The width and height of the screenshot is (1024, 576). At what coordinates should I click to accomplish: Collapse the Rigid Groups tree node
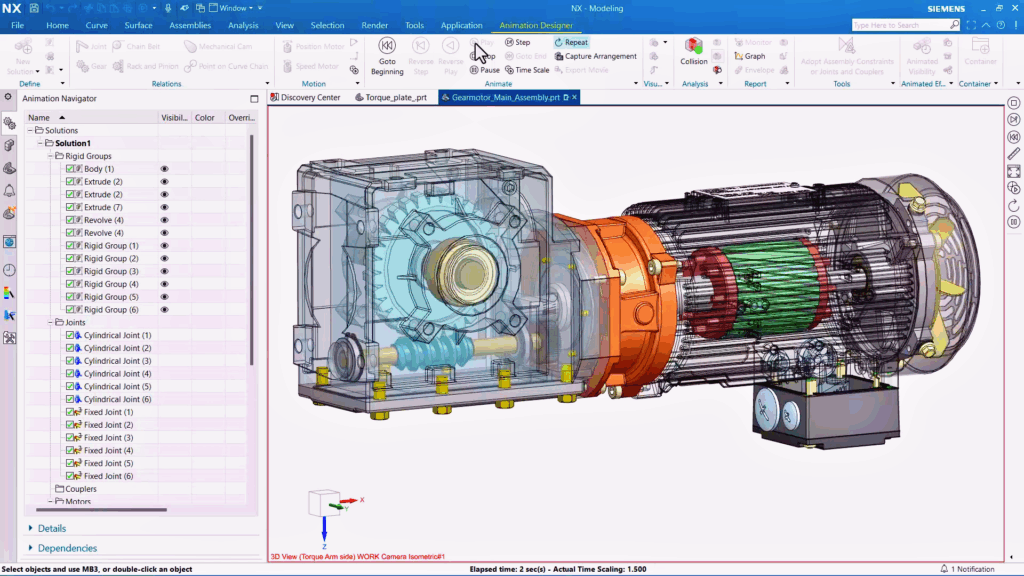pos(50,156)
